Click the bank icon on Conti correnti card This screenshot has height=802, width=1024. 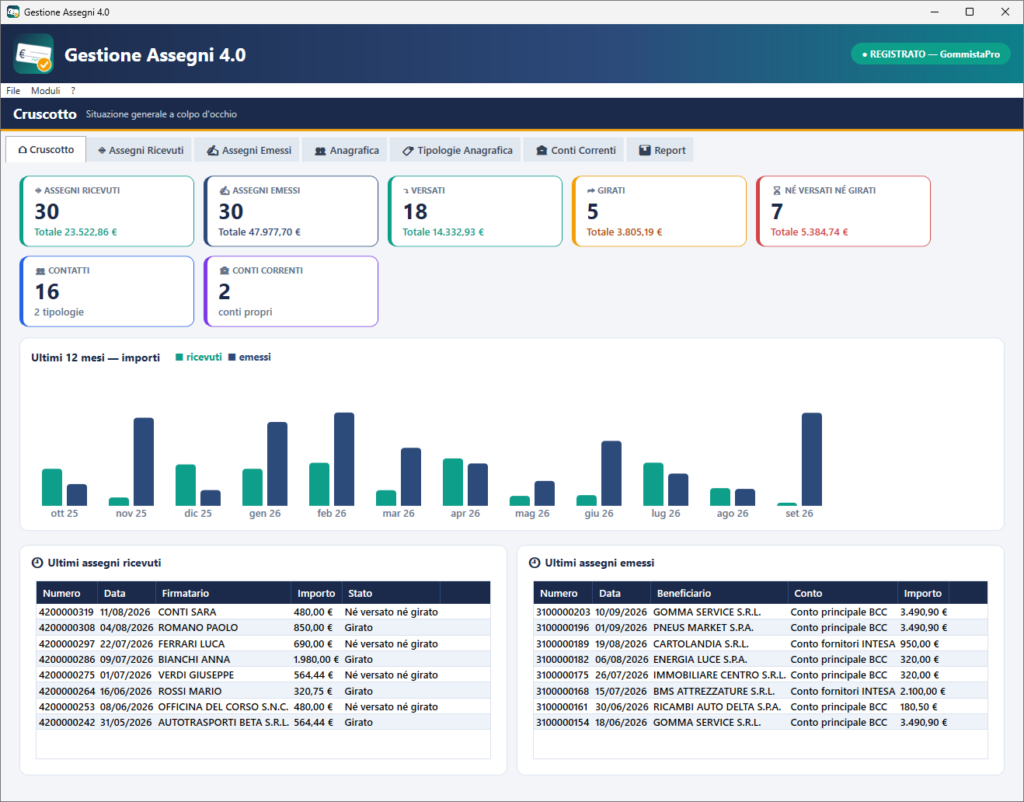(x=224, y=270)
